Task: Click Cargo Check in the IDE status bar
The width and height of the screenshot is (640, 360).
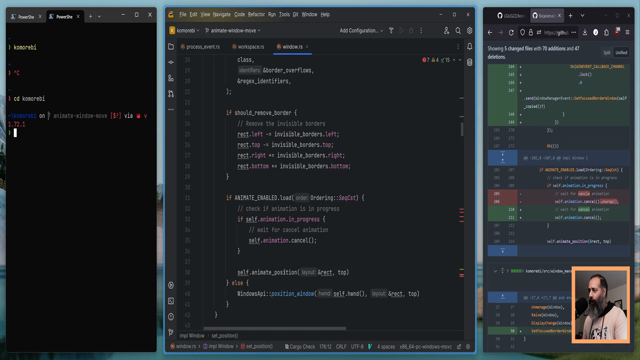Action: (300, 347)
